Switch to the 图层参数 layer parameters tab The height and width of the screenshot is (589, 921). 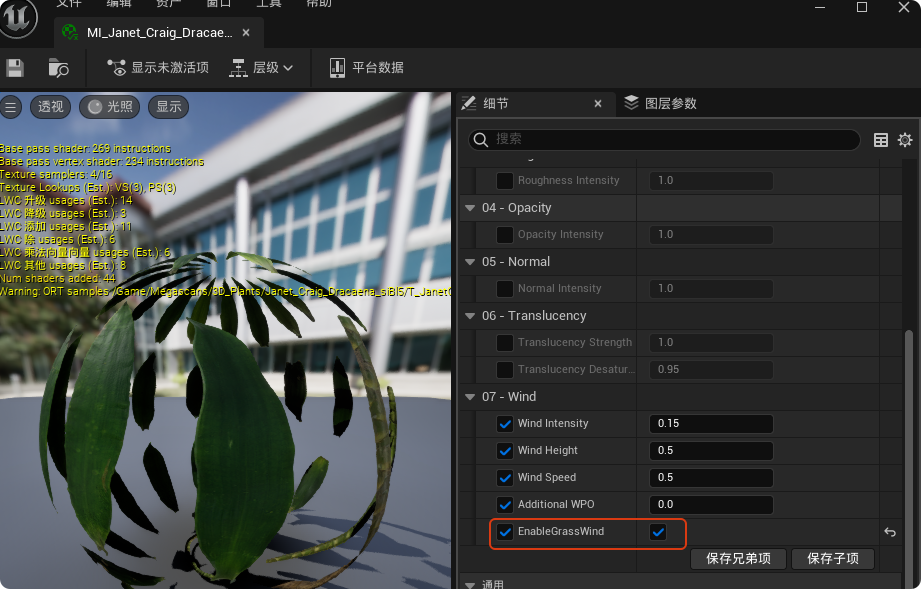tap(661, 104)
